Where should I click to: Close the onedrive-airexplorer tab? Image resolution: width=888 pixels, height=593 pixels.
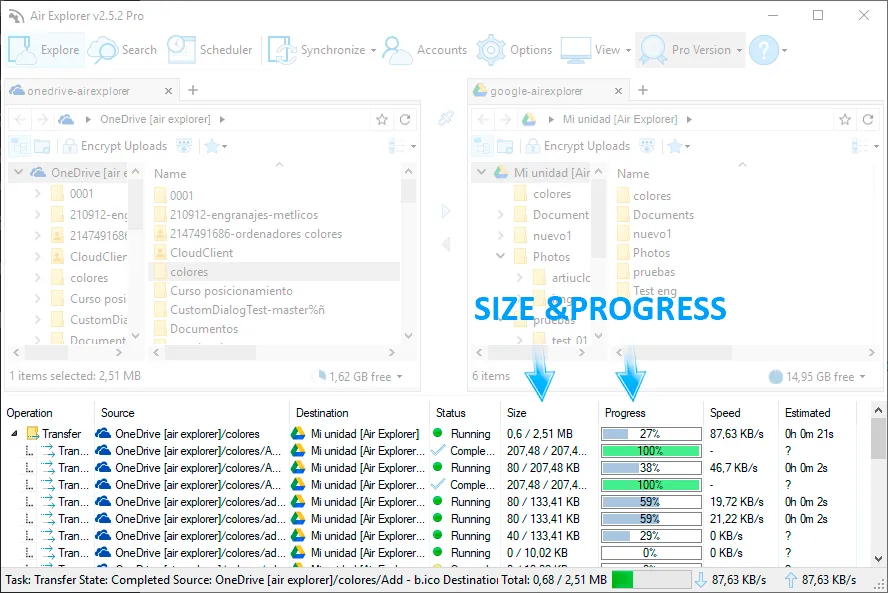(x=168, y=91)
